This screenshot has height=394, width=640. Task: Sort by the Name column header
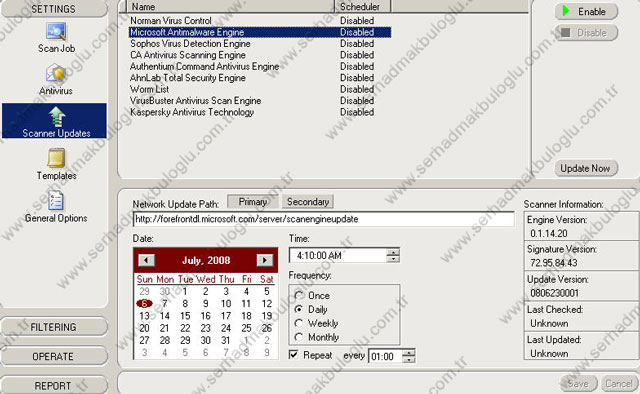231,7
